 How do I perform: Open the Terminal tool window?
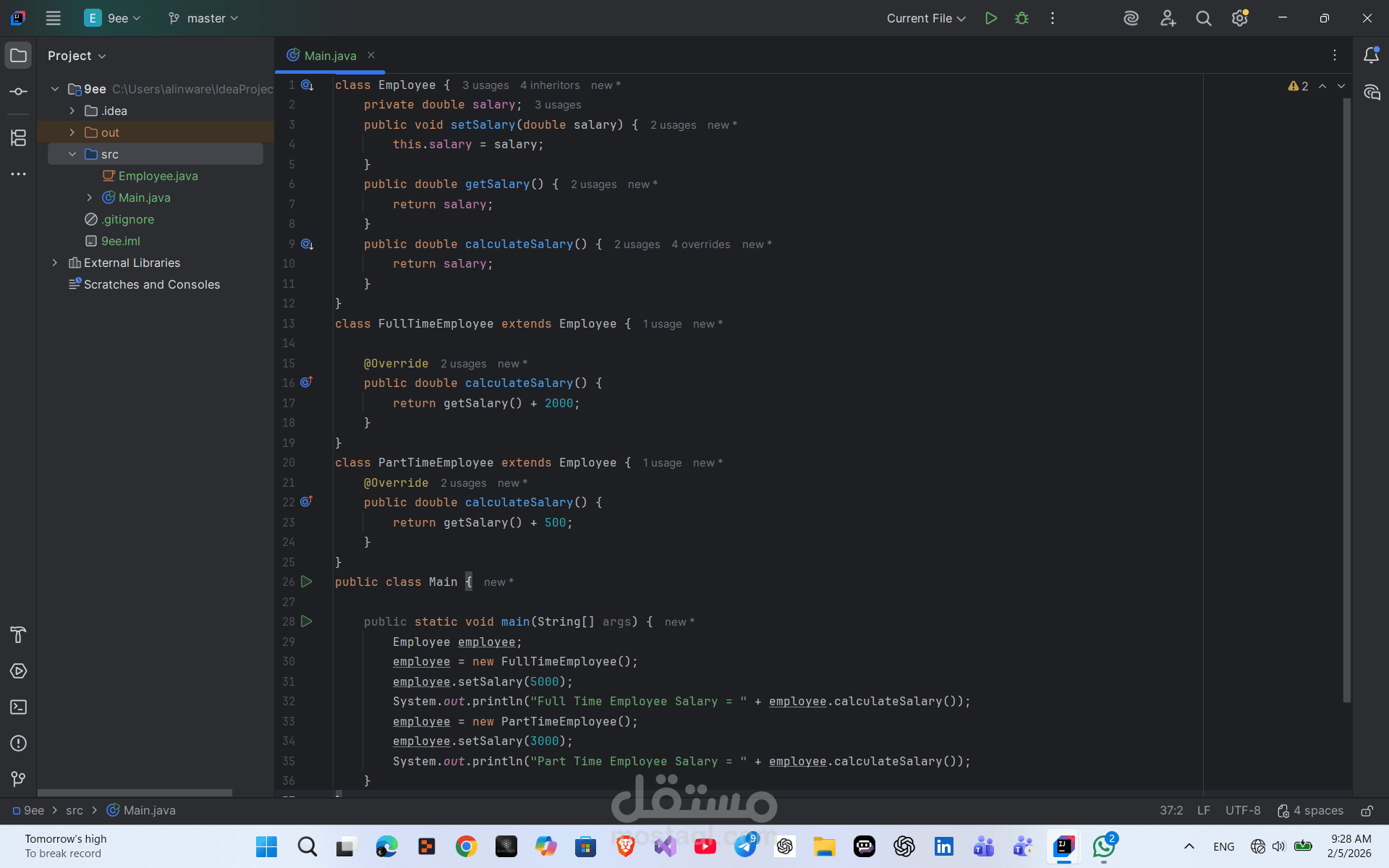18,707
